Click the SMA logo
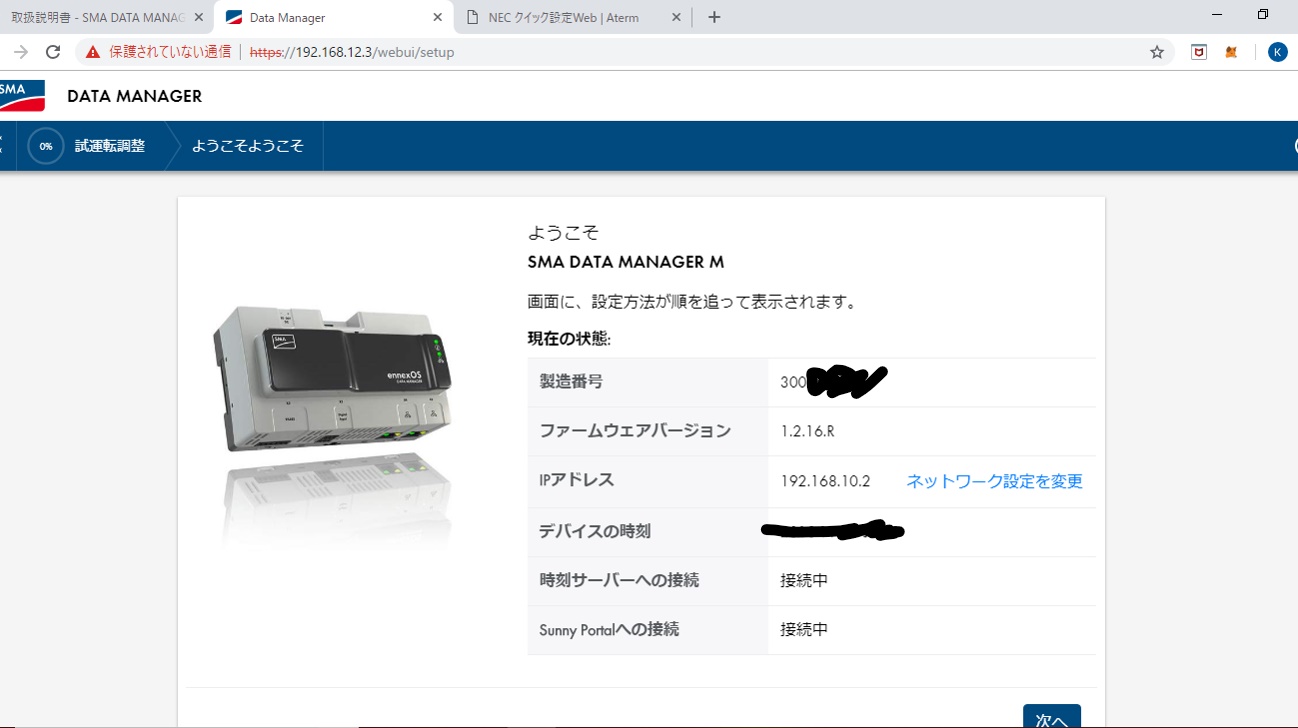The width and height of the screenshot is (1298, 728). pos(20,96)
